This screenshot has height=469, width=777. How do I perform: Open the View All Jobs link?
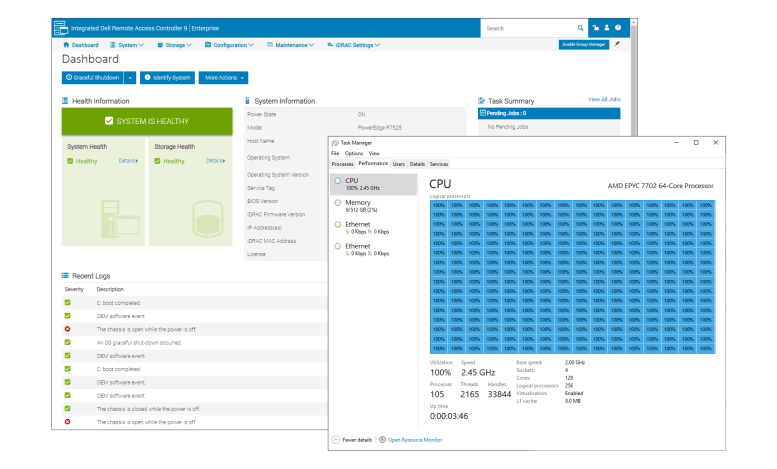(x=604, y=99)
